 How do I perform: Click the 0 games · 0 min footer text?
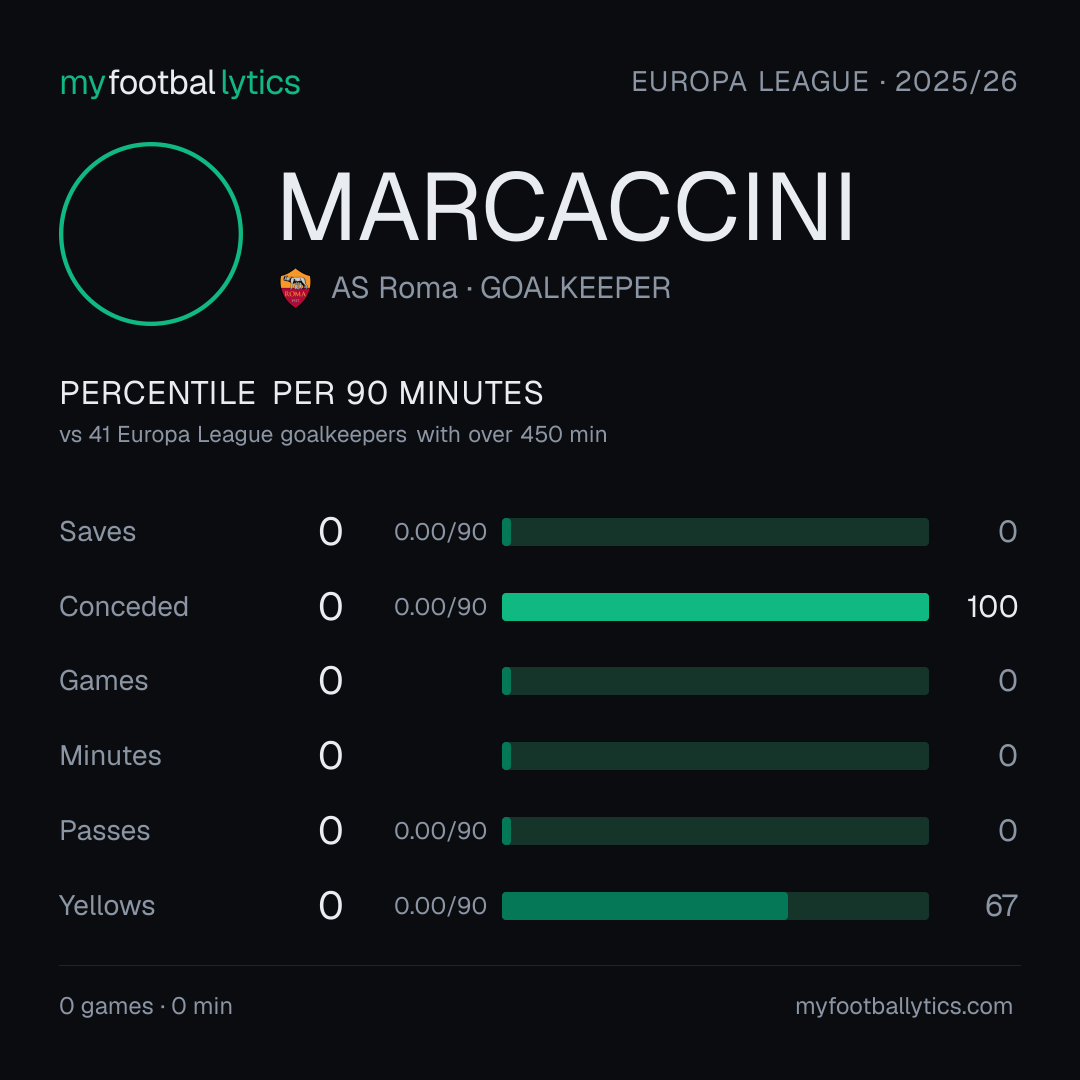pyautogui.click(x=146, y=1006)
